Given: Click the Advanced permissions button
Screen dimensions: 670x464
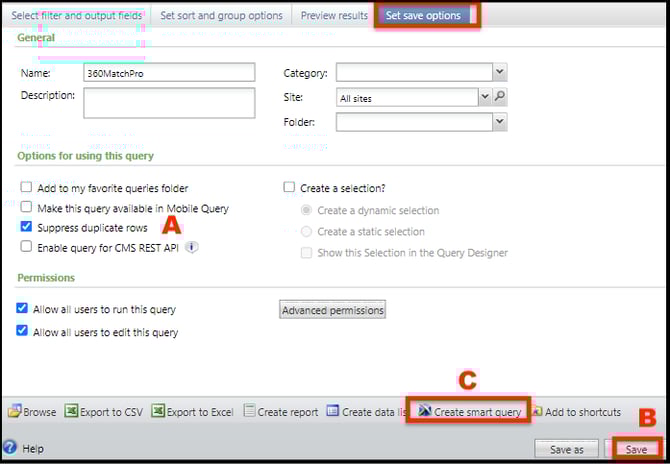Looking at the screenshot, I should [332, 310].
